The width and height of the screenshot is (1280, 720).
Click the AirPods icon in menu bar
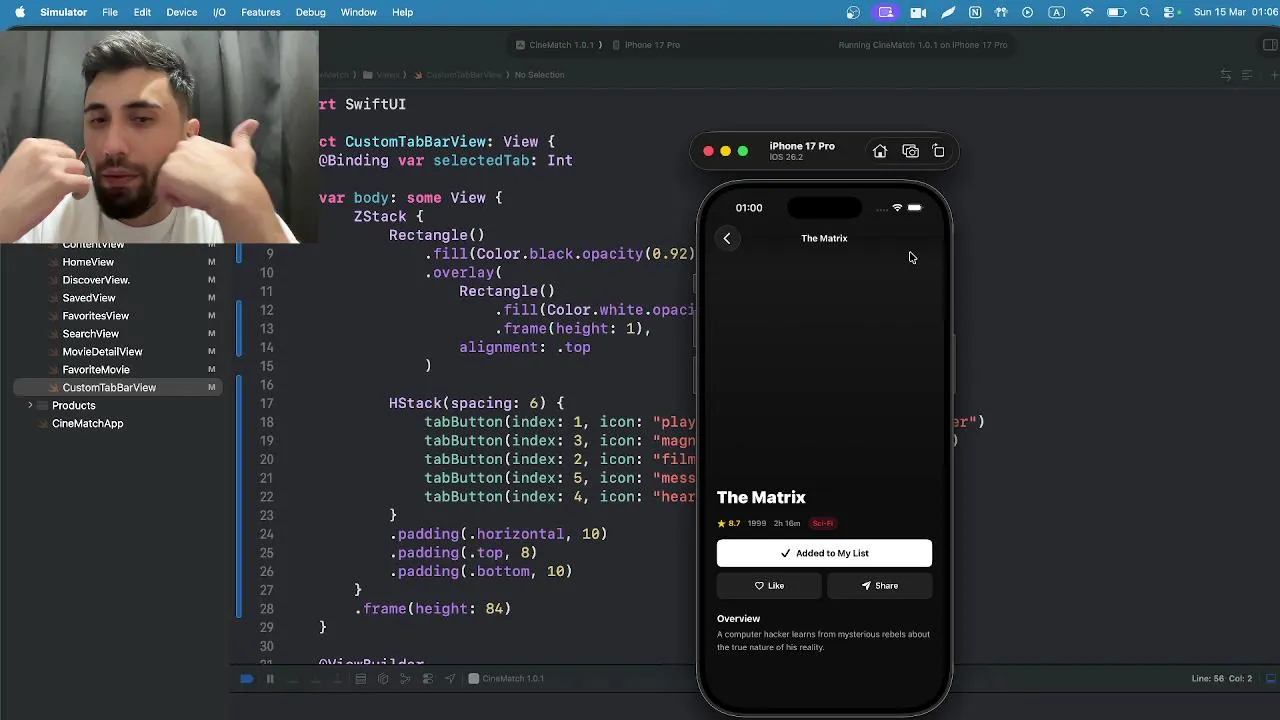[1001, 12]
